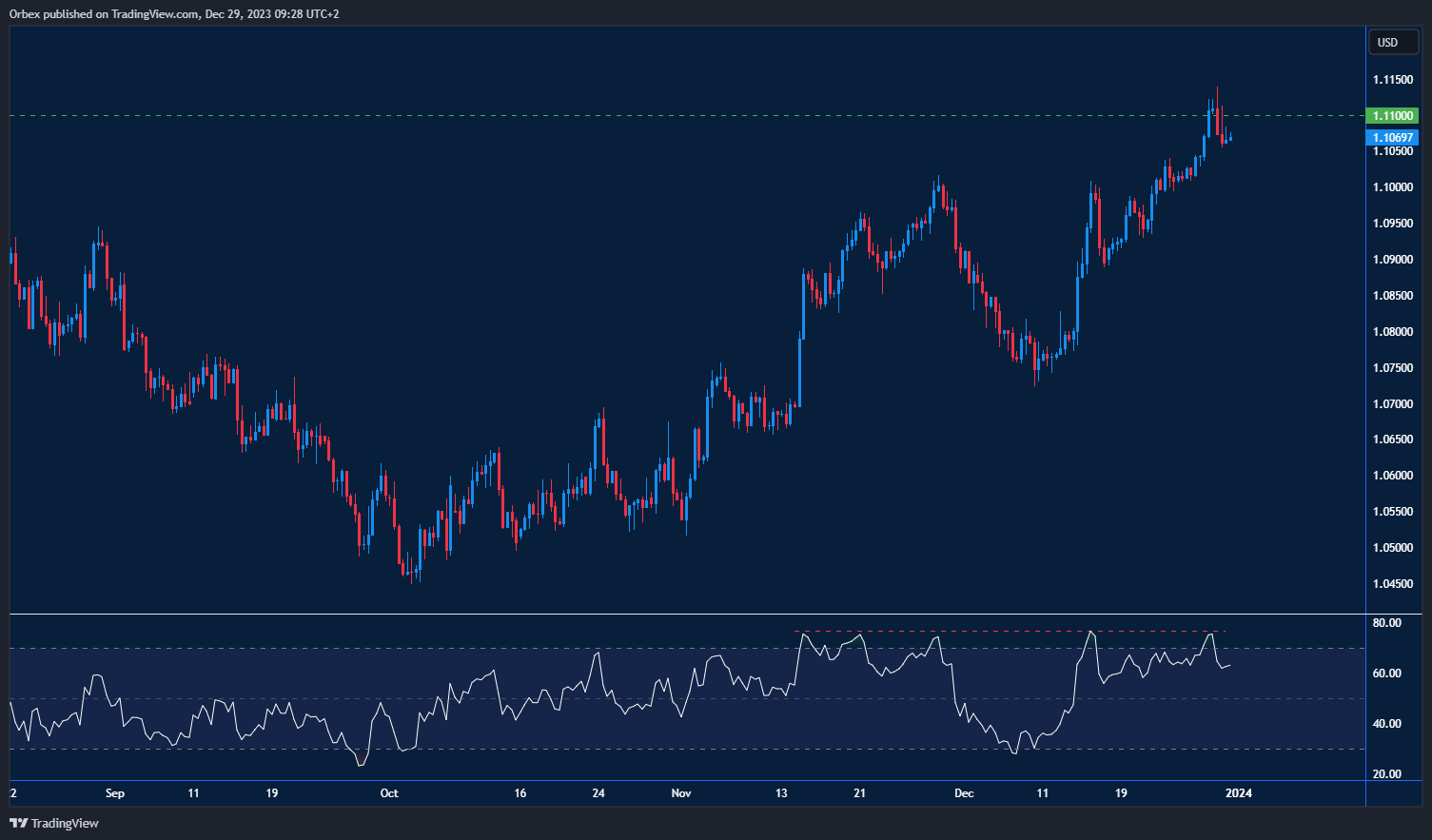Open the time axis scale options

(666, 792)
